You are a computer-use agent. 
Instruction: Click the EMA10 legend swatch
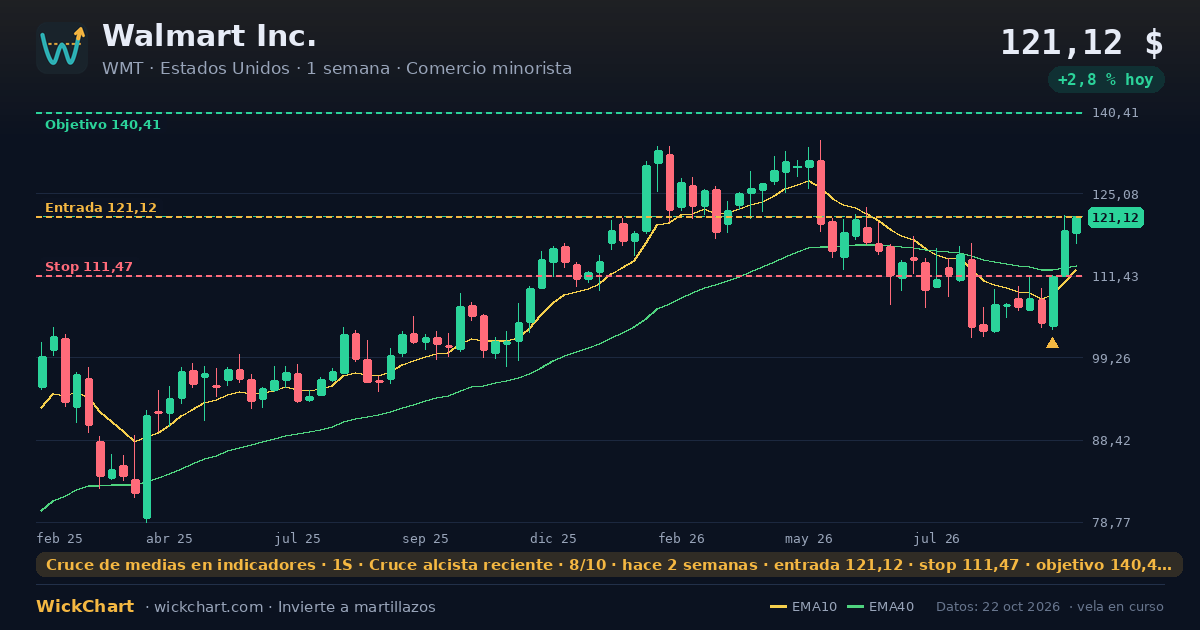click(x=778, y=607)
